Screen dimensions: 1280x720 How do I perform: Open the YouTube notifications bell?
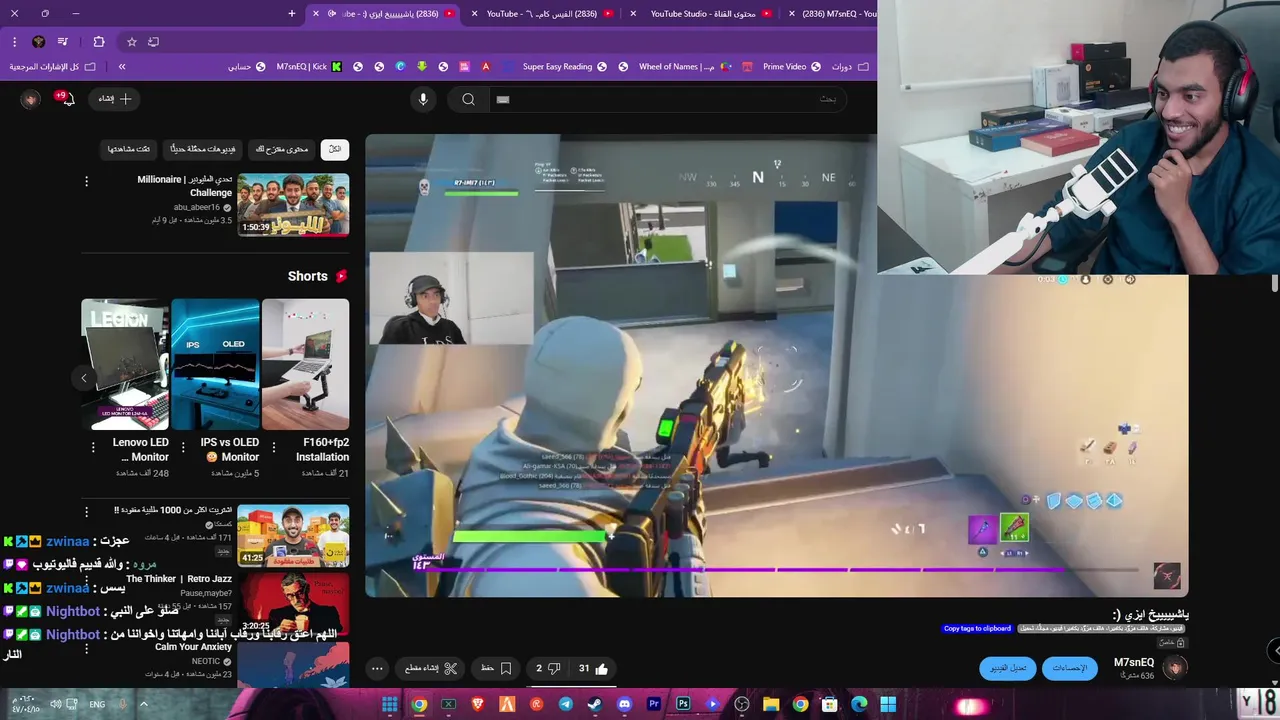tap(68, 99)
